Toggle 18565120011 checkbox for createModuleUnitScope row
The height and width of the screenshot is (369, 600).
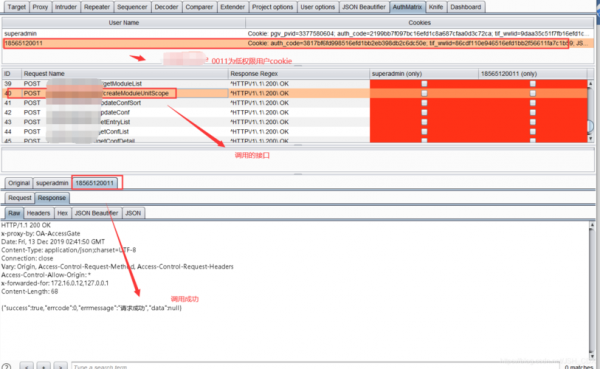click(x=533, y=93)
